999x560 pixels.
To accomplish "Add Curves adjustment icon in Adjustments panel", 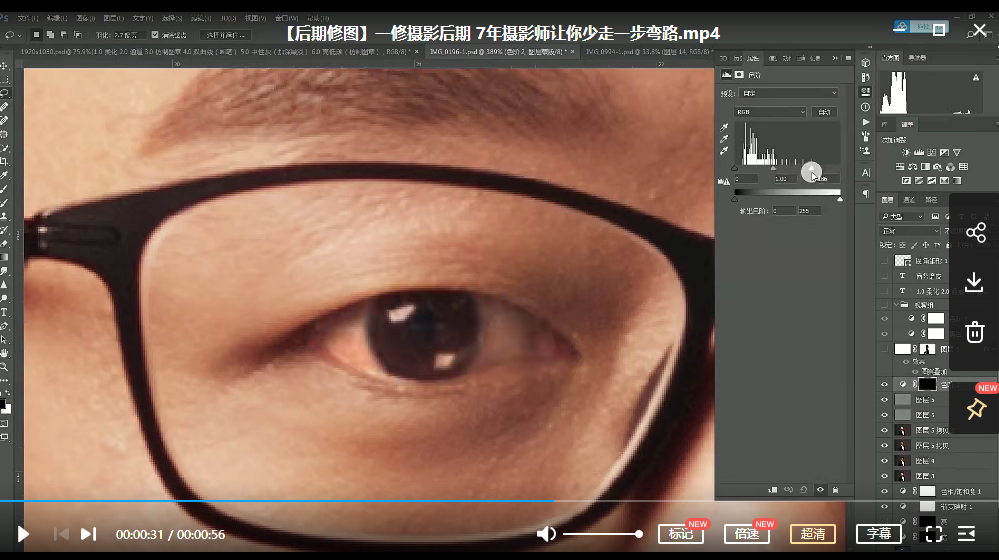I will (931, 152).
